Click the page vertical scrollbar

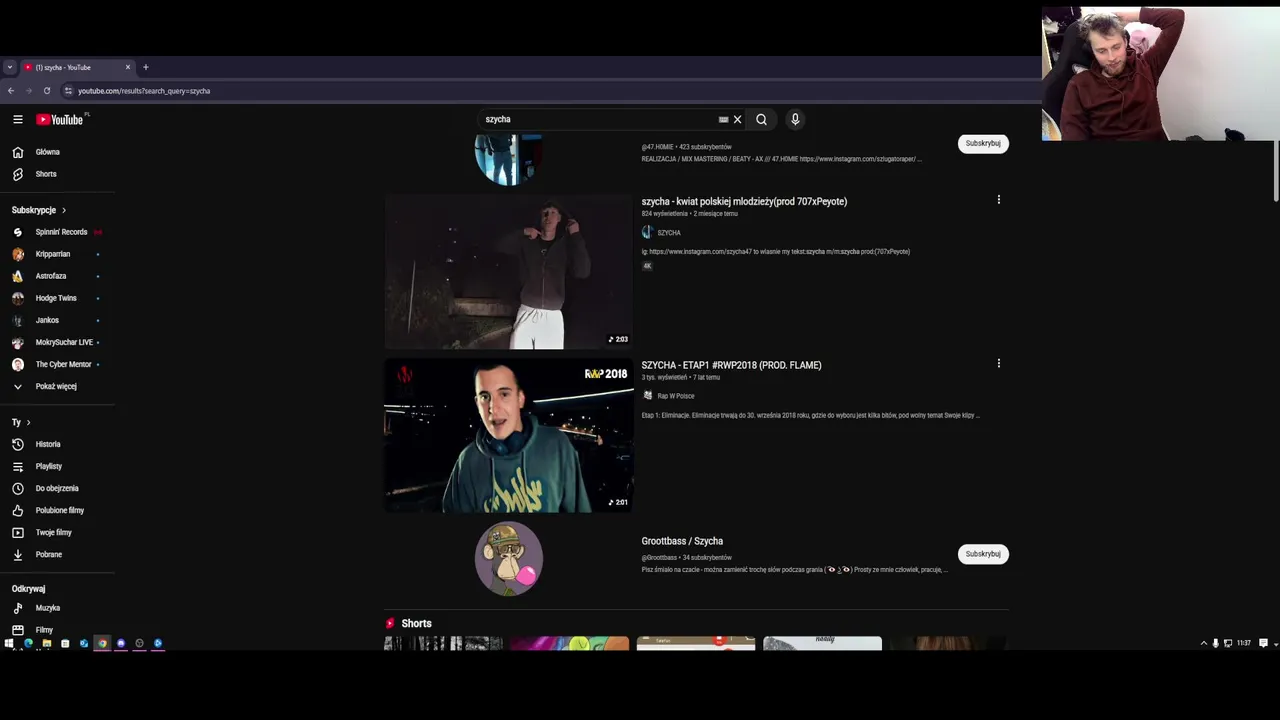(x=1277, y=171)
